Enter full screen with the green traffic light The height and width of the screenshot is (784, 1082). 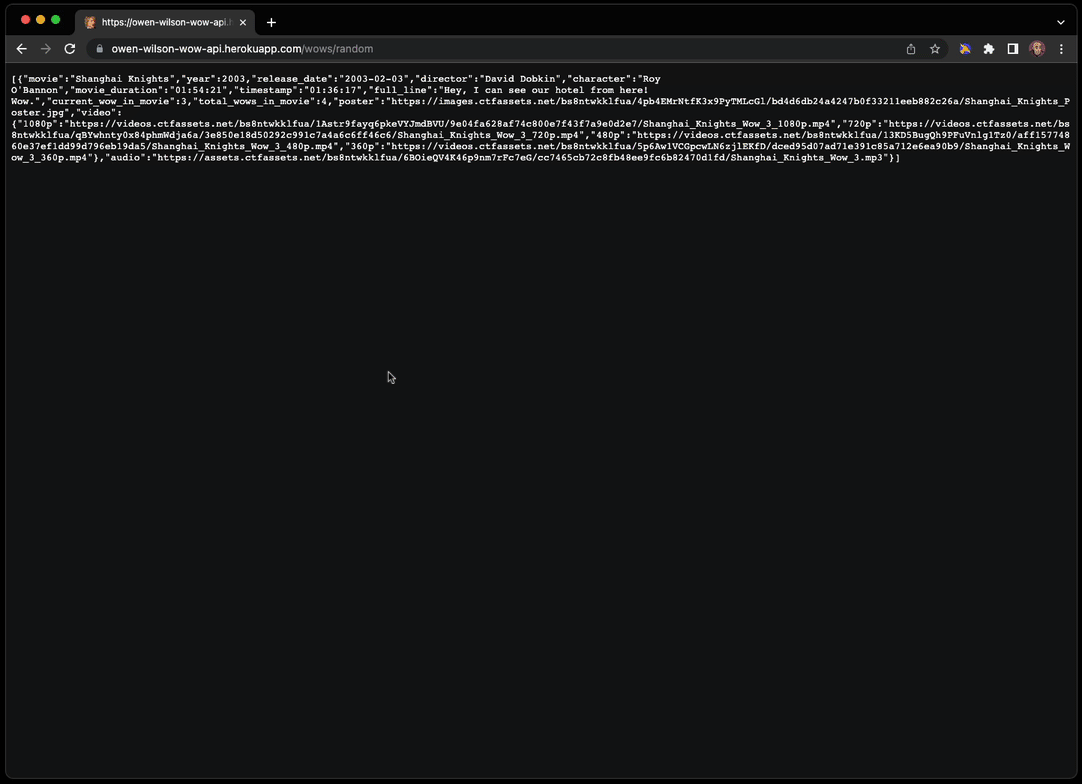click(56, 18)
